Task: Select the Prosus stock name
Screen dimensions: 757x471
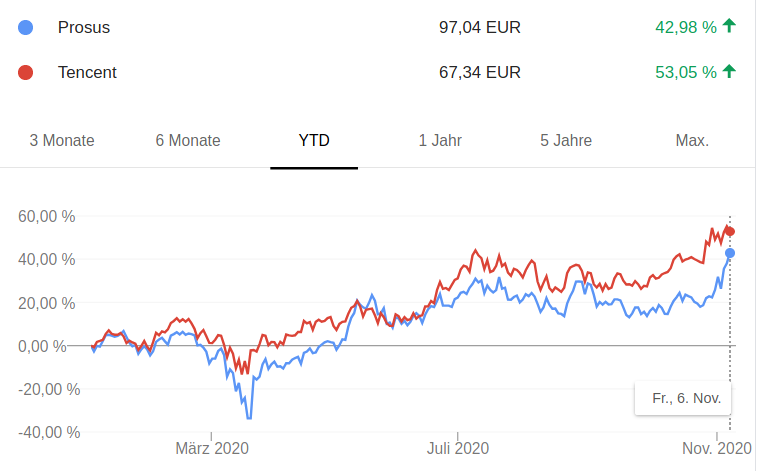Action: pyautogui.click(x=84, y=27)
